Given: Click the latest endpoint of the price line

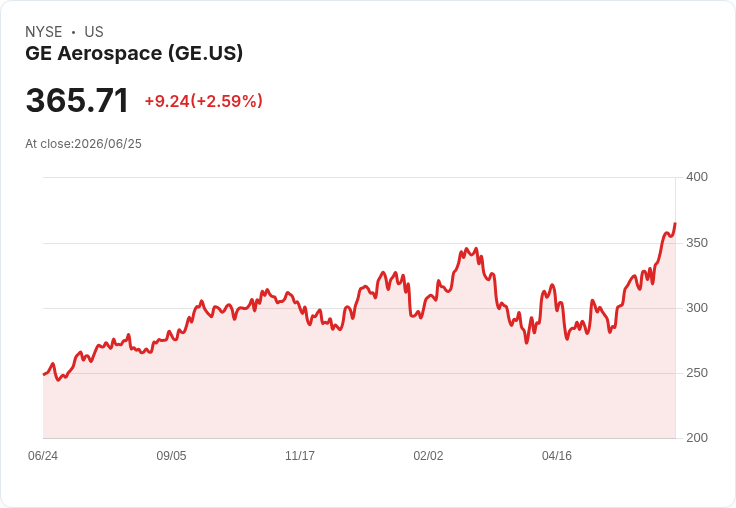Looking at the screenshot, I should coord(675,224).
